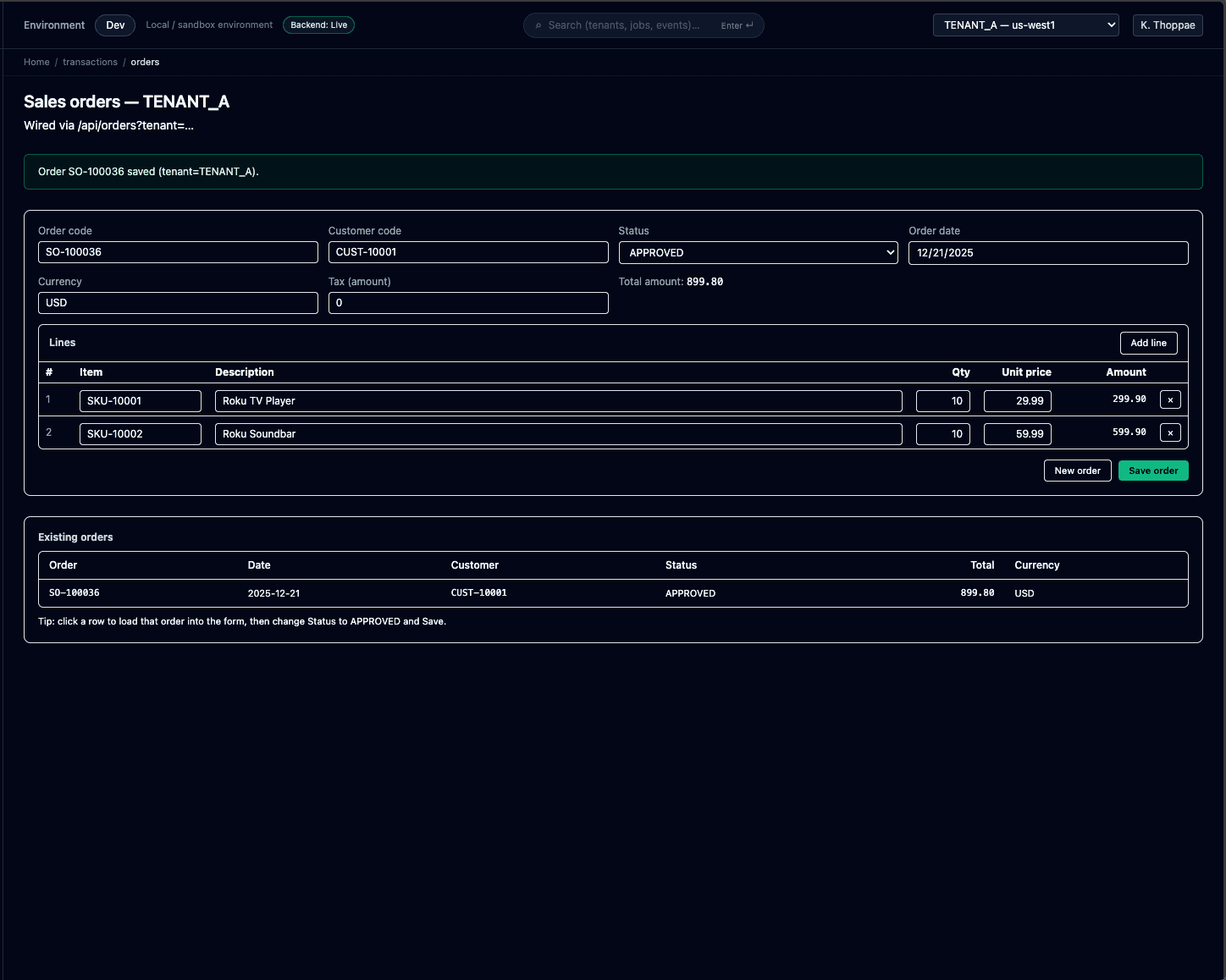The width and height of the screenshot is (1226, 980).
Task: Focus the Order code field
Action: (178, 252)
